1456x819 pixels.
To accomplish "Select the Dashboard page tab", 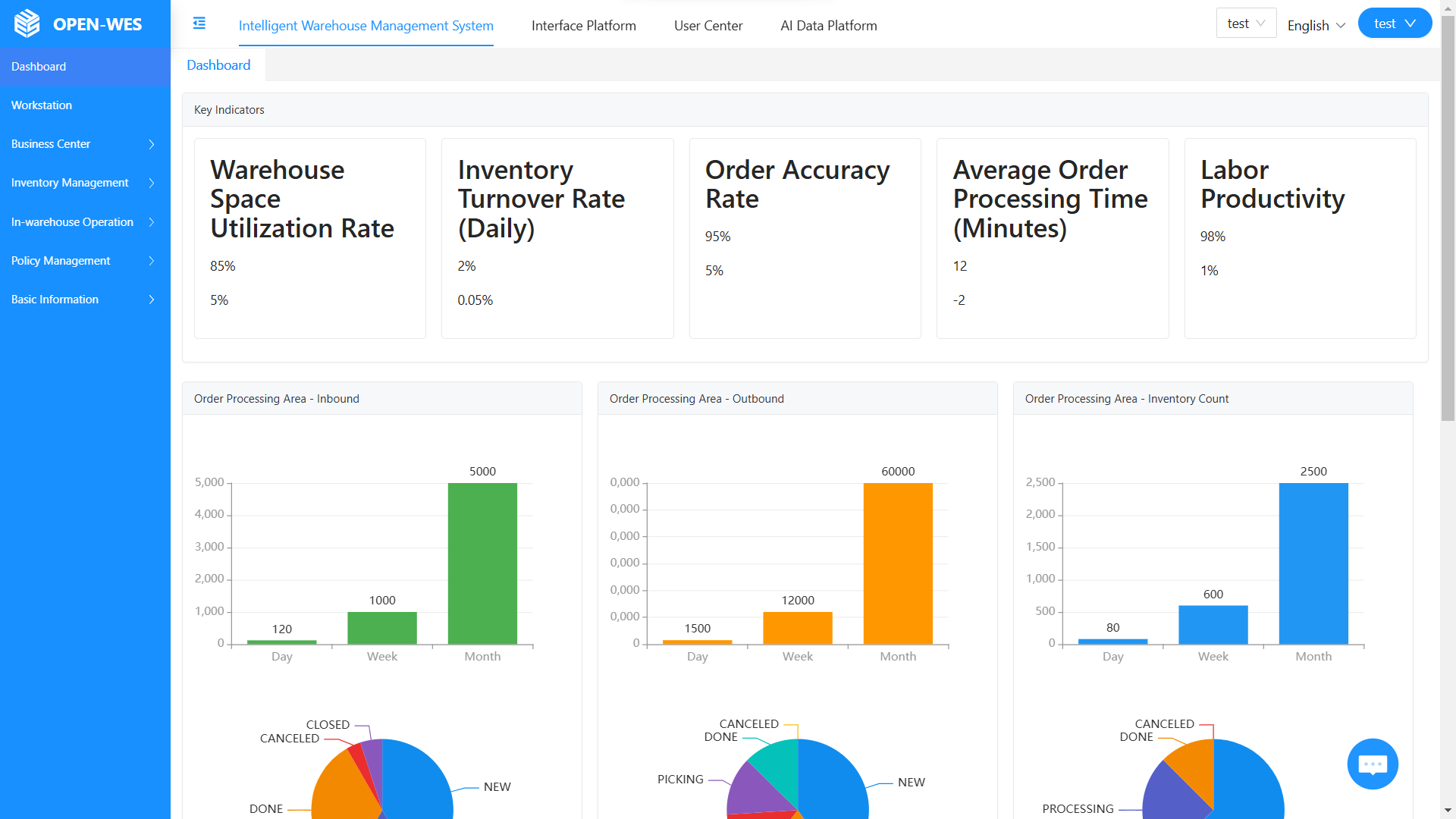I will click(218, 65).
